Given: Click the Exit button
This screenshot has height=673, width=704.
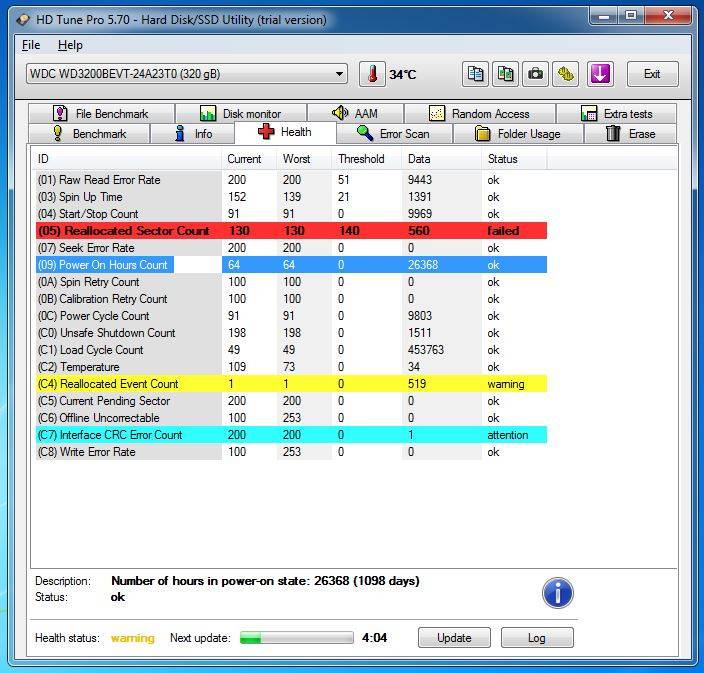Looking at the screenshot, I should tap(652, 74).
